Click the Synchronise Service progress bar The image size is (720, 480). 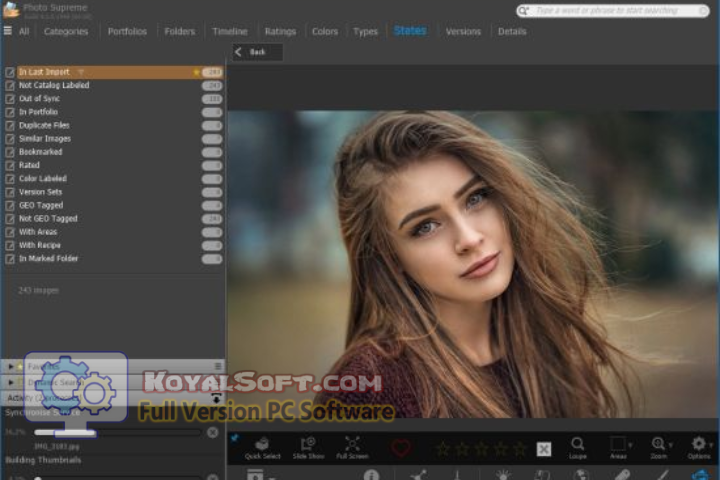(118, 432)
